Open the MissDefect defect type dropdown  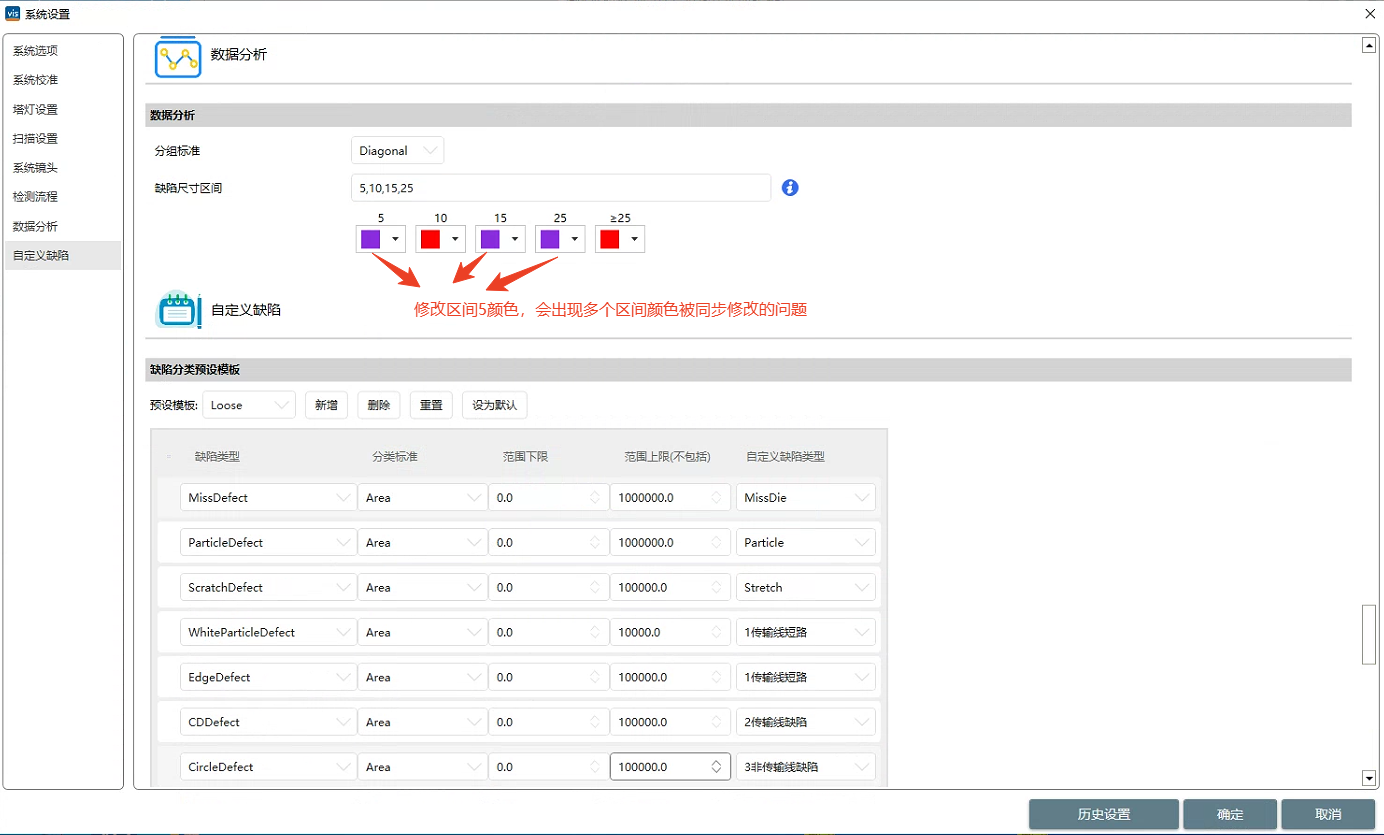(268, 497)
